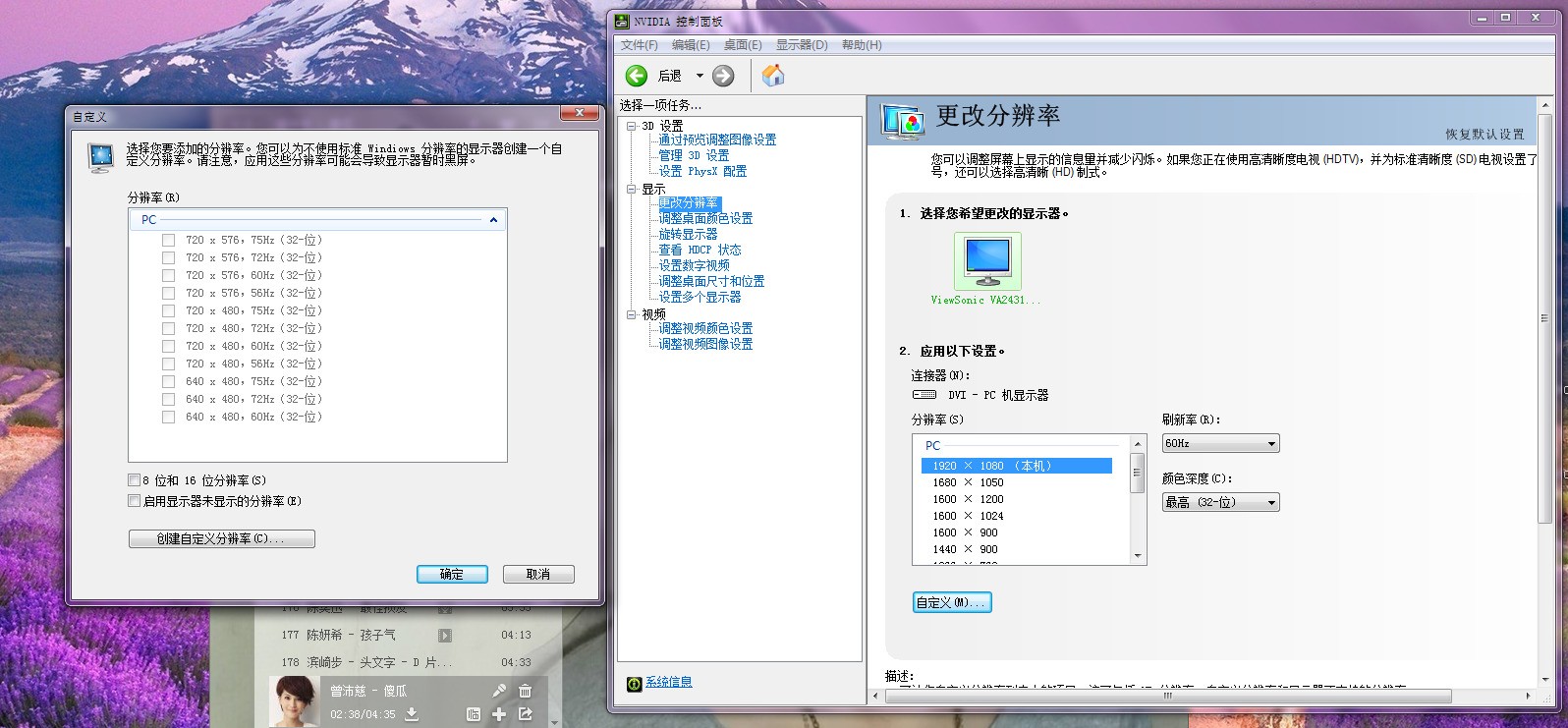Click the MV video icon on song 177

[445, 636]
